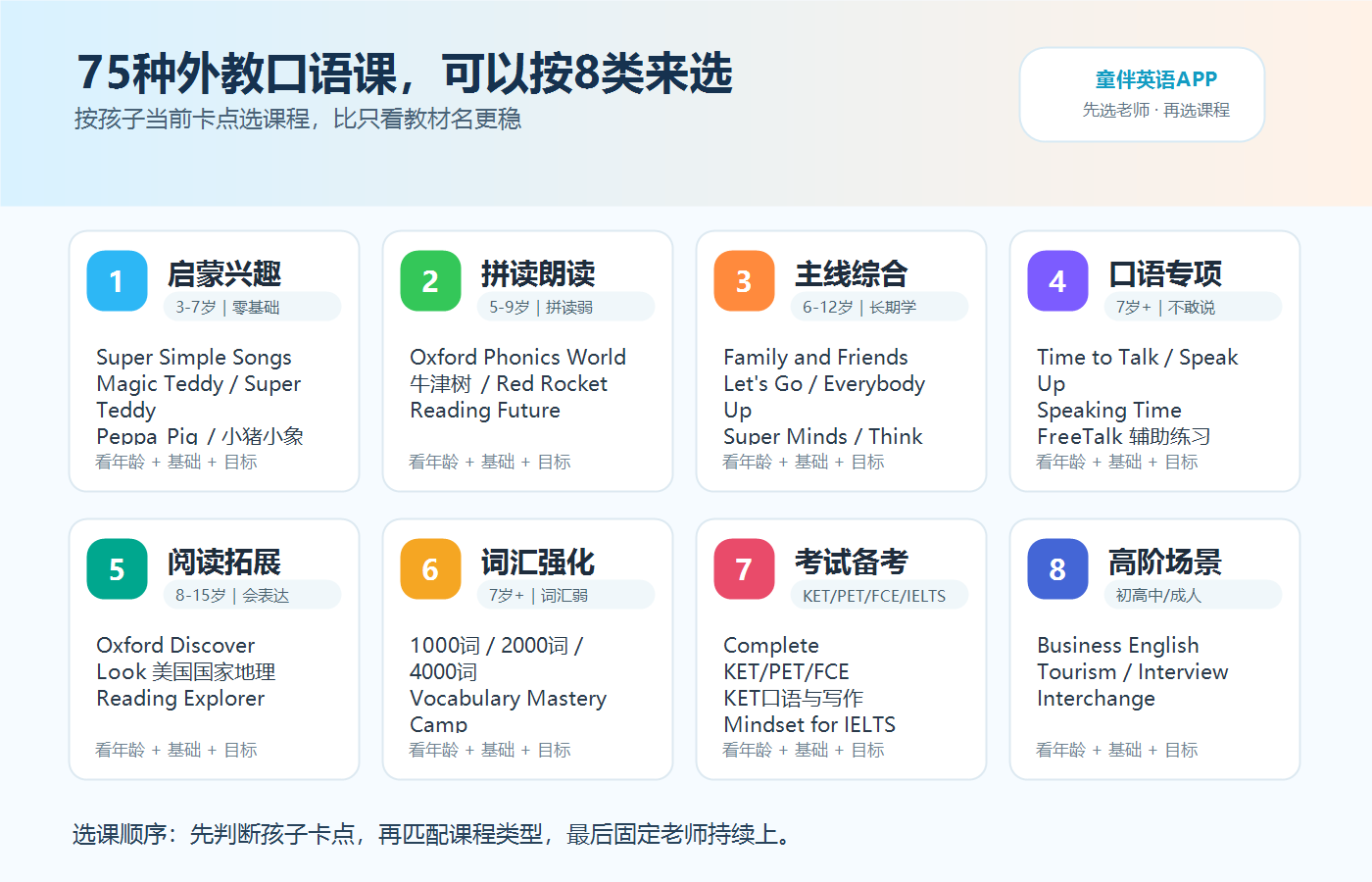Select the 高阶场景 category title
The width and height of the screenshot is (1372, 882).
[1165, 562]
